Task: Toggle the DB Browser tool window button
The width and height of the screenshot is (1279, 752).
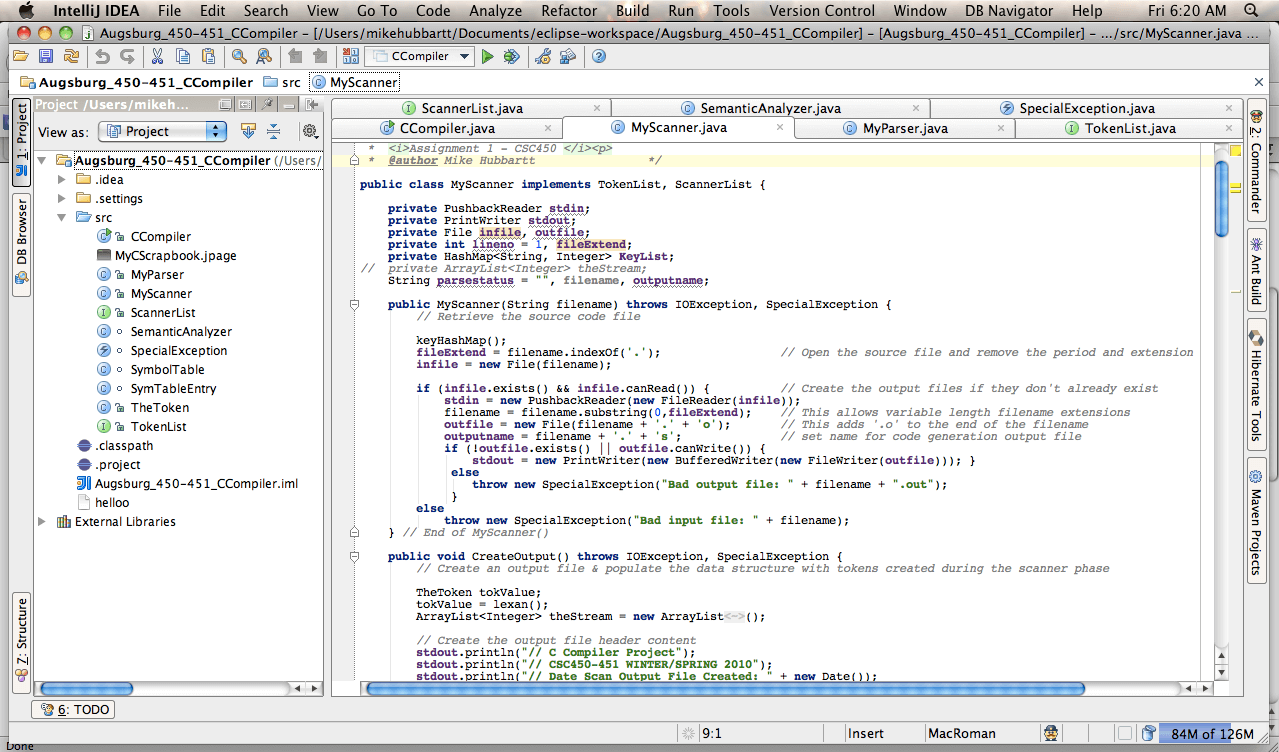Action: (20, 245)
